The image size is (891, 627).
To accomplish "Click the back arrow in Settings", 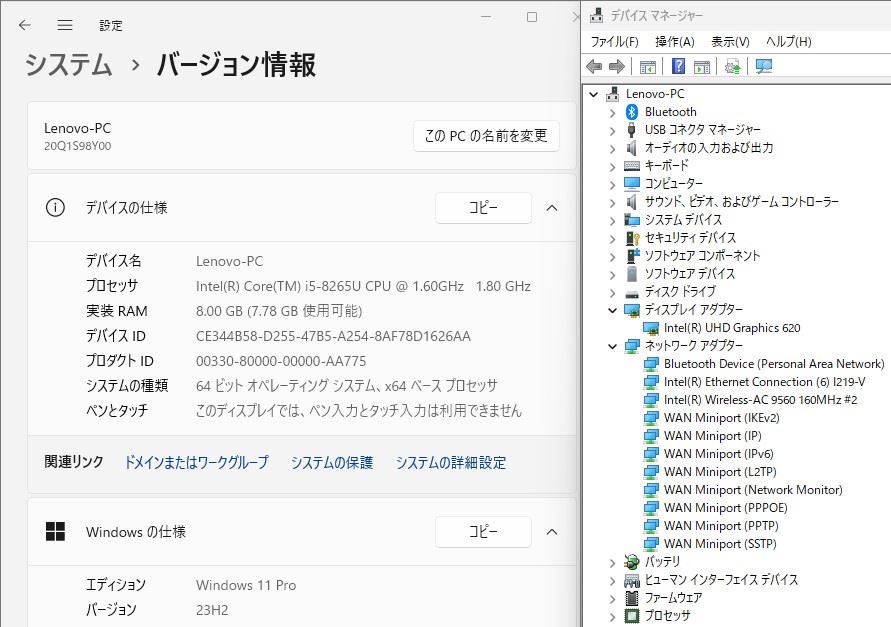I will 24,25.
